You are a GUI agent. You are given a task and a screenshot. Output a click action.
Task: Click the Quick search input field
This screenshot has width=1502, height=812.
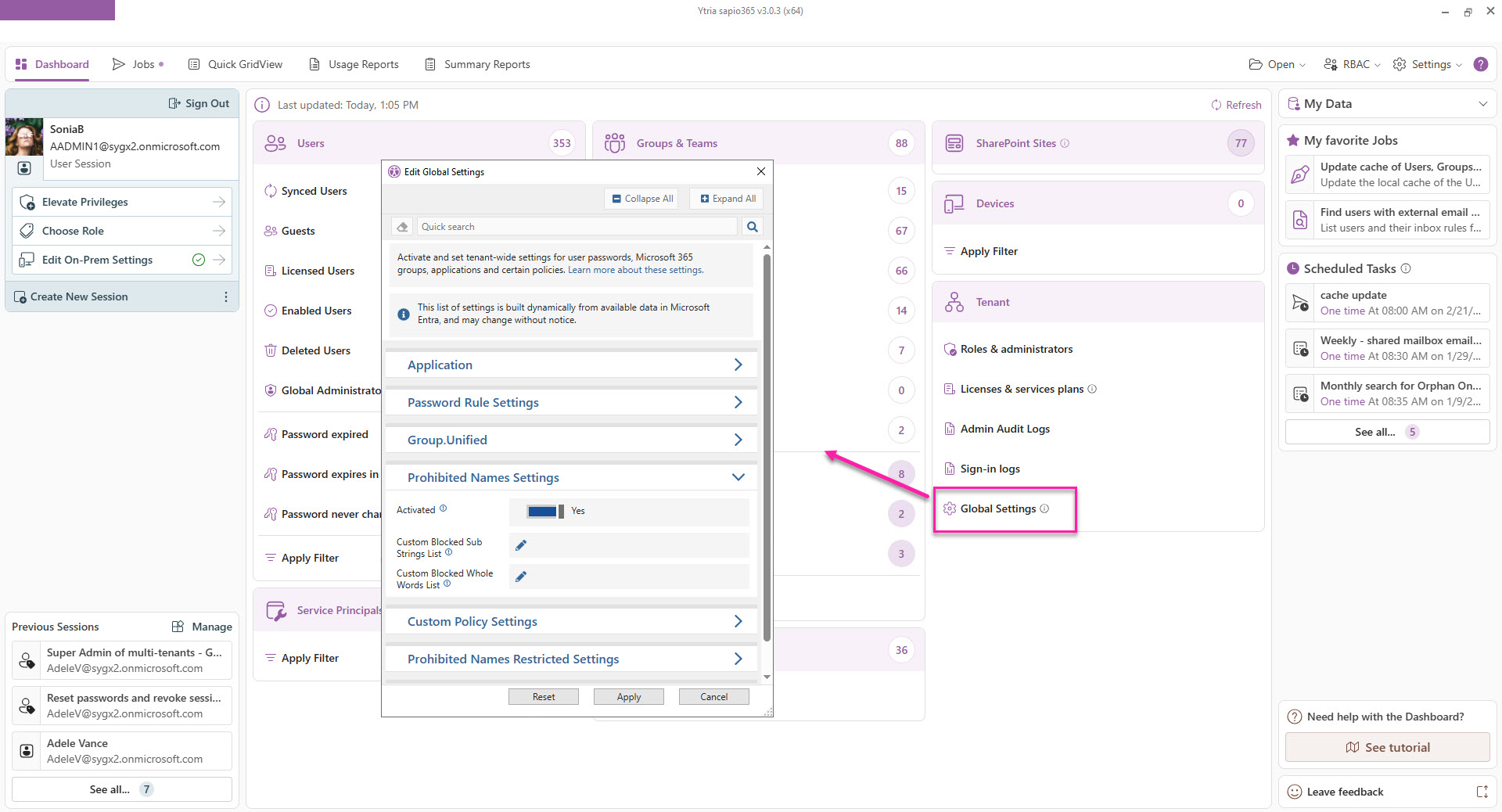(577, 227)
